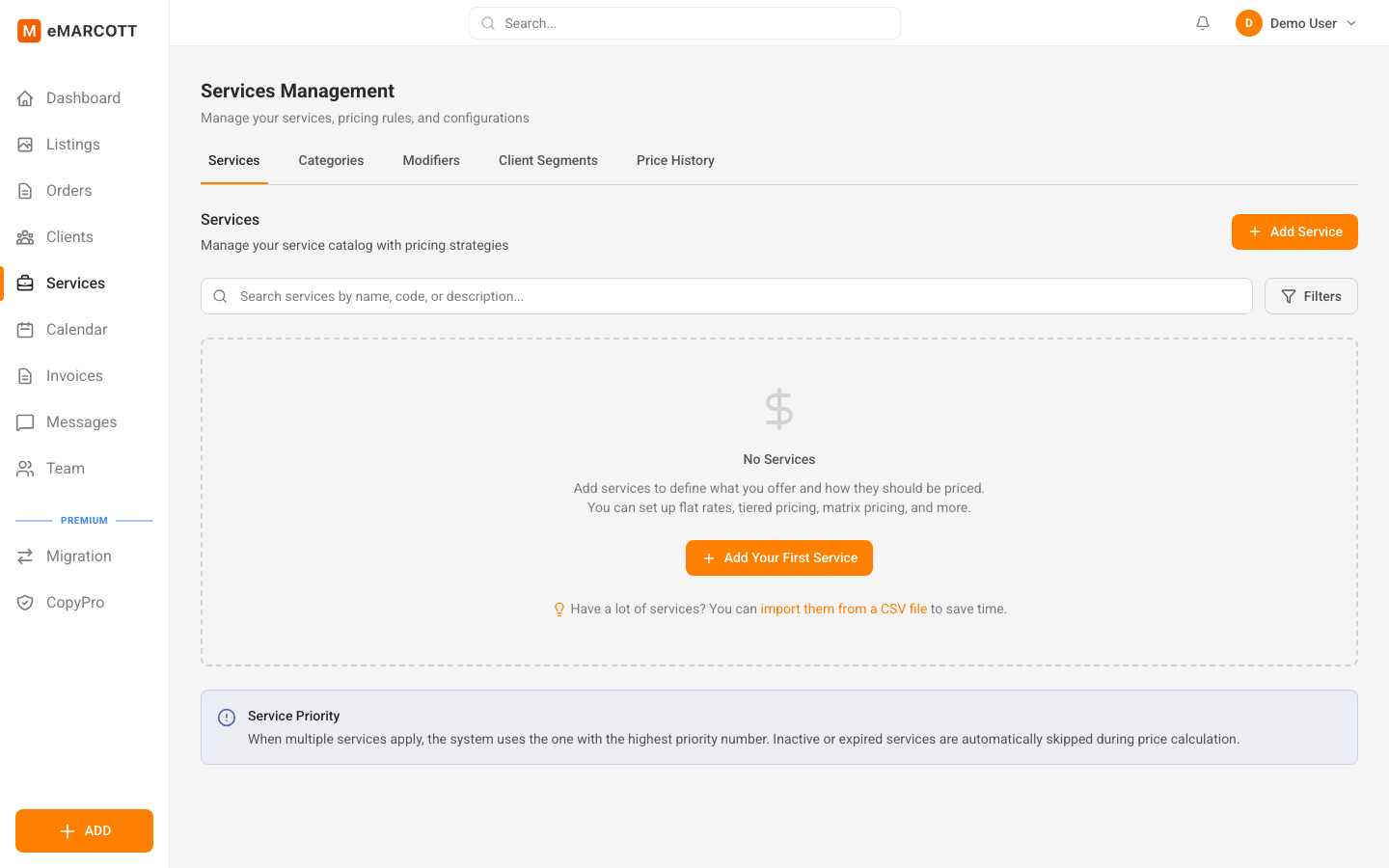This screenshot has width=1389, height=868.
Task: Click Add Your First Service button
Action: [778, 557]
